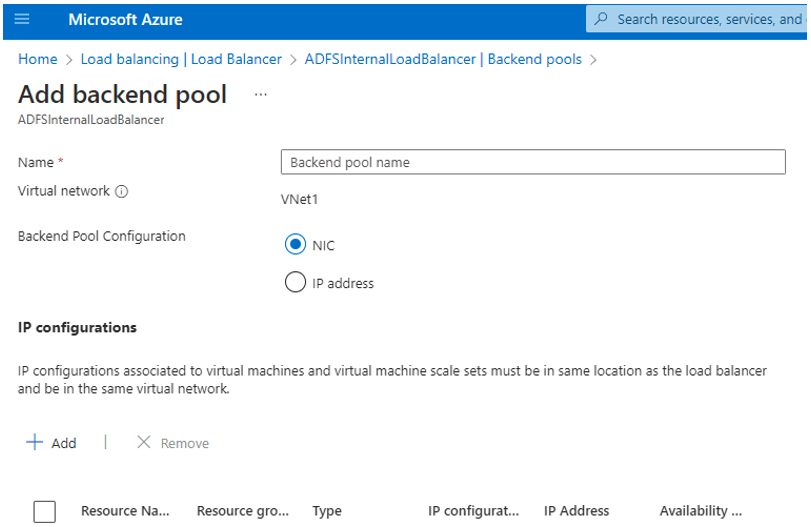Screen dimensions: 811x527
Task: Open ADFSInternalLoadBalancer | Backend pools breadcrumb
Action: [443, 59]
